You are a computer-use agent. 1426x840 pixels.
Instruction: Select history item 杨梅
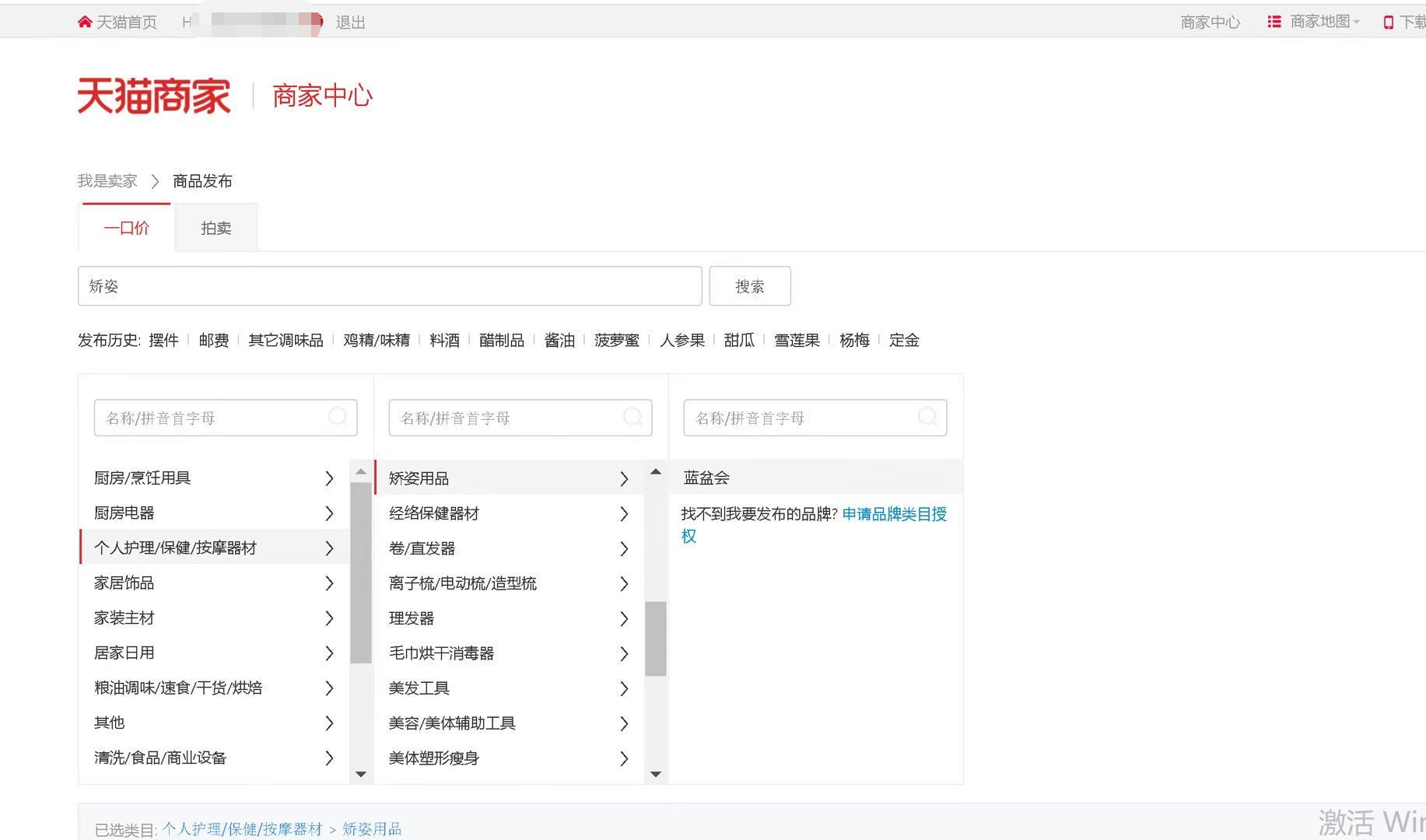[x=854, y=340]
